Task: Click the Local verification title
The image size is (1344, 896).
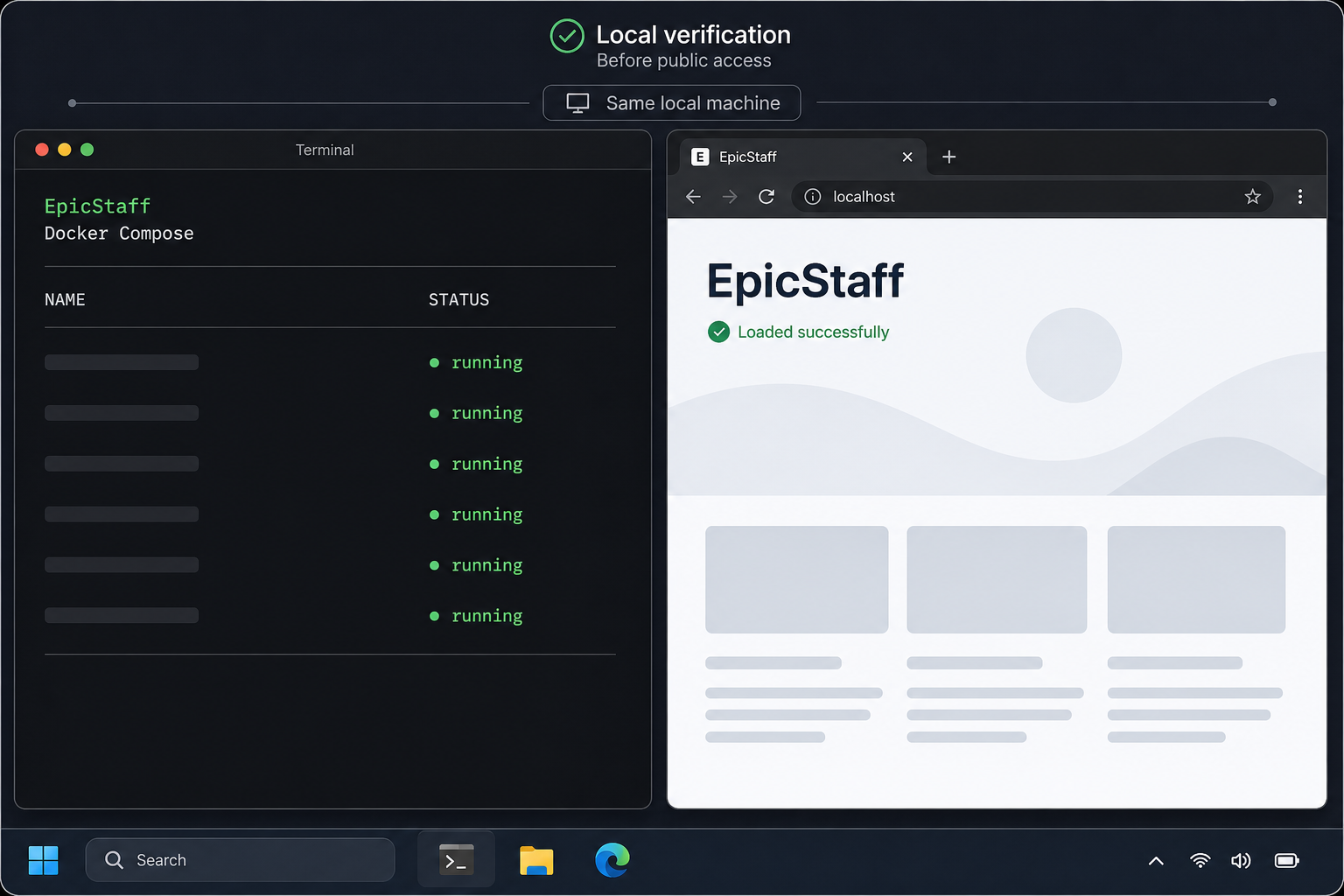Action: 693,35
